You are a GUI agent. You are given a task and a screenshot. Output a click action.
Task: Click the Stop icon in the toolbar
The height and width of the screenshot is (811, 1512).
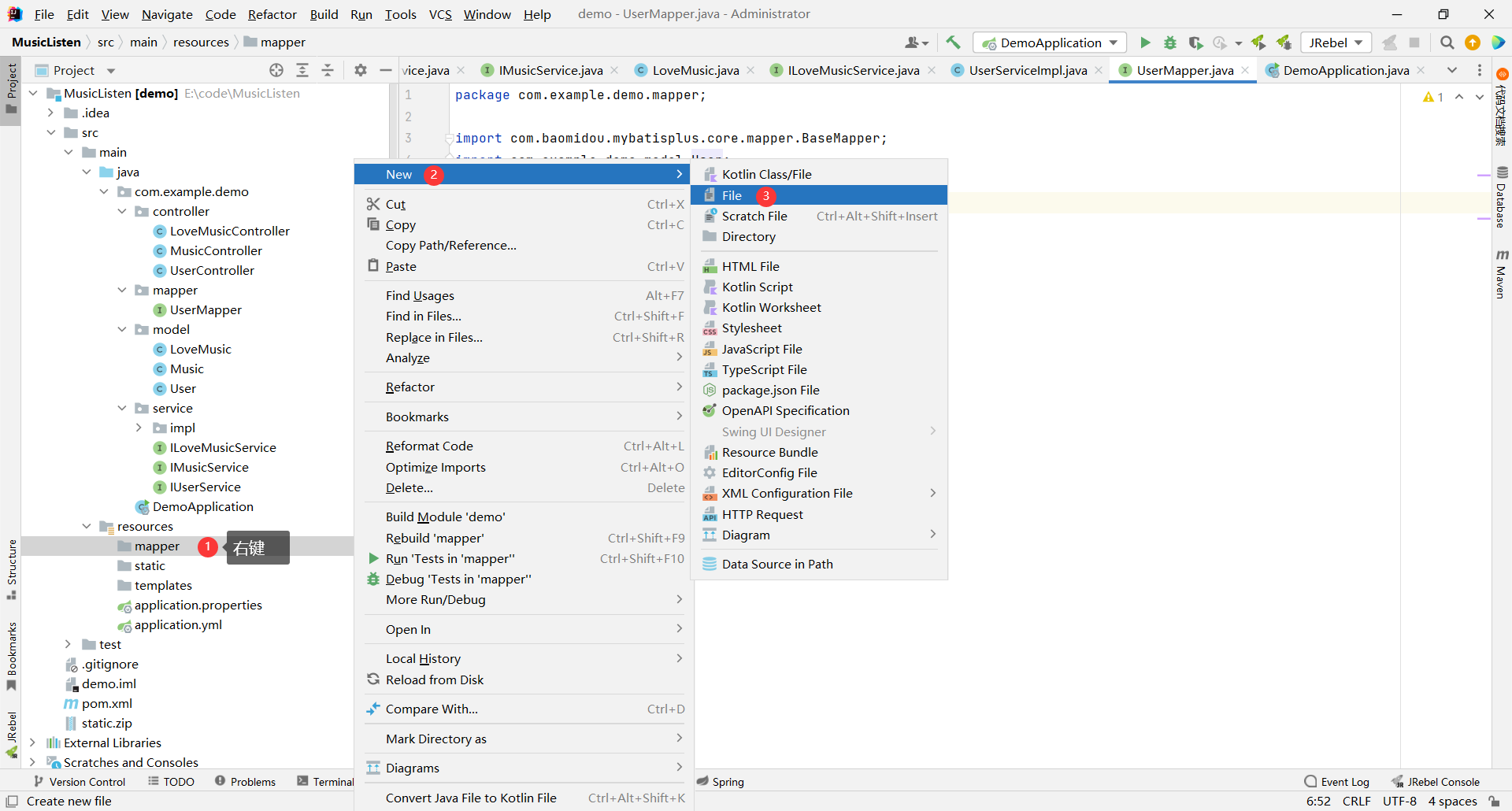pyautogui.click(x=1414, y=43)
